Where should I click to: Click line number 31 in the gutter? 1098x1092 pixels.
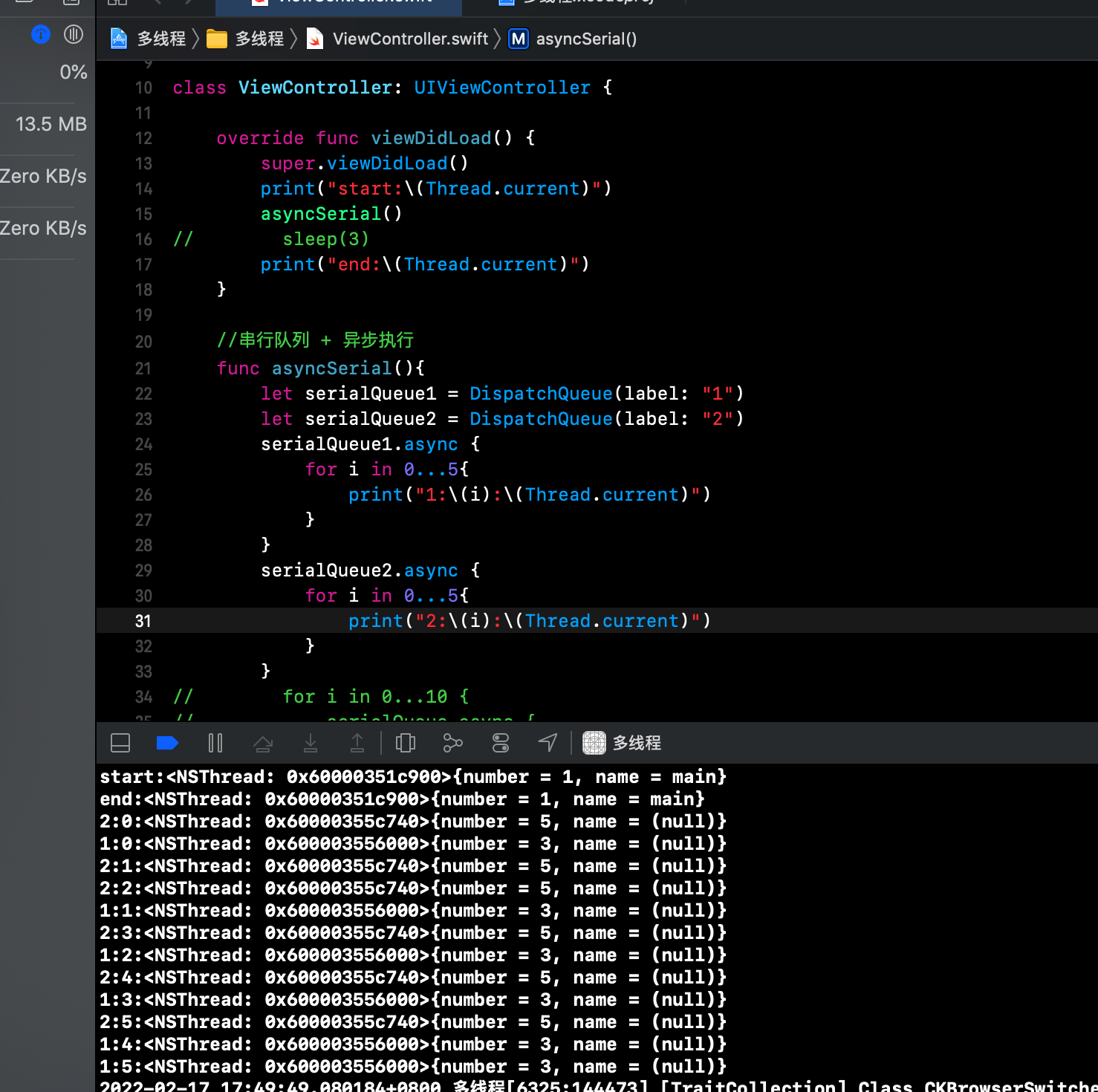click(x=143, y=621)
